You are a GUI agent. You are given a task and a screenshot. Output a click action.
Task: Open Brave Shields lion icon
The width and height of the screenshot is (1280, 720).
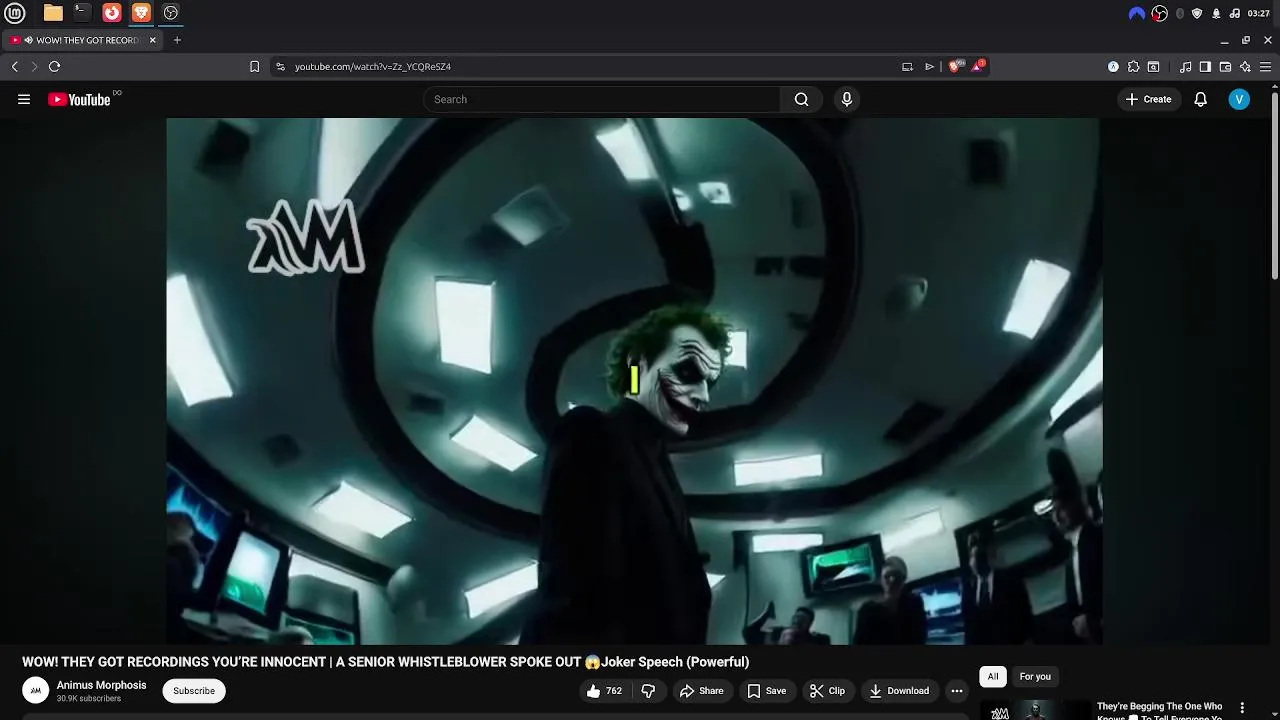pyautogui.click(x=955, y=66)
